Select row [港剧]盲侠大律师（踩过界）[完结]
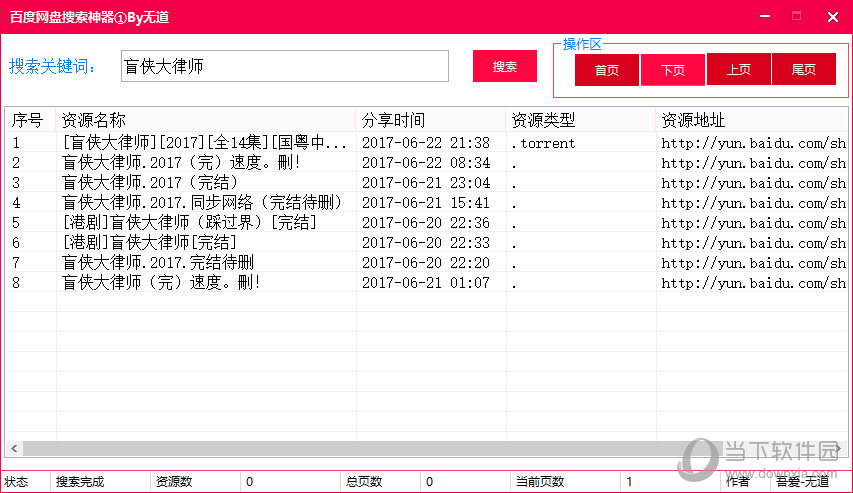 (426, 223)
